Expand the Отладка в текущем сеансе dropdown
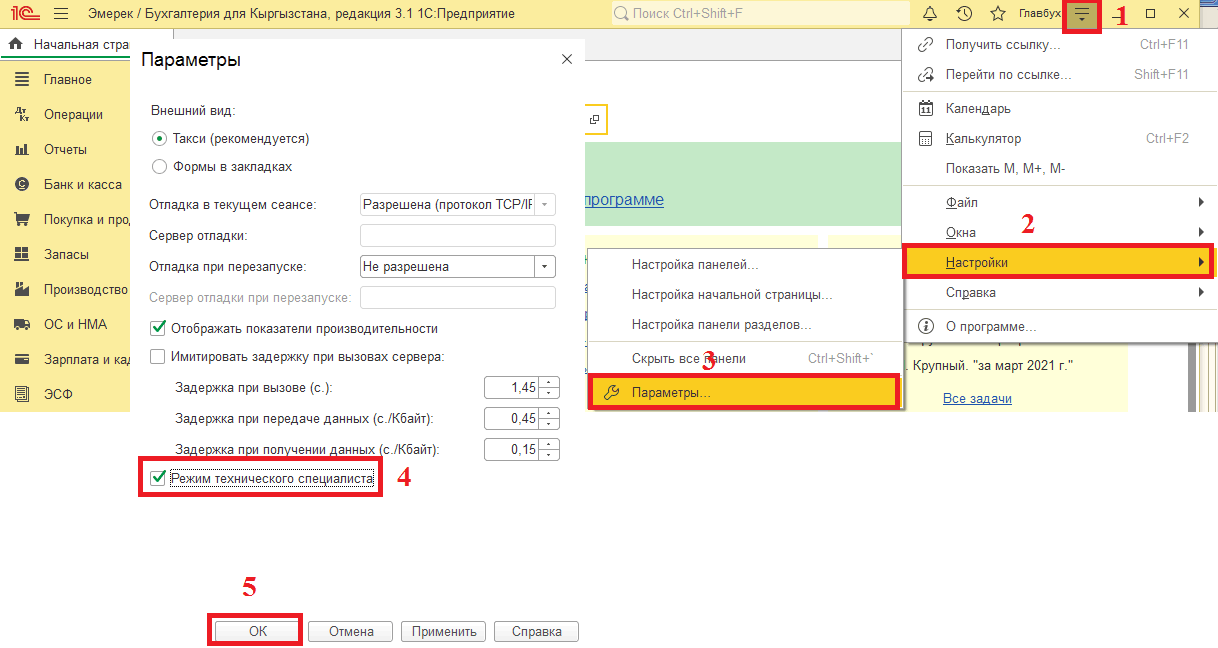Image resolution: width=1218 pixels, height=648 pixels. pyautogui.click(x=545, y=205)
